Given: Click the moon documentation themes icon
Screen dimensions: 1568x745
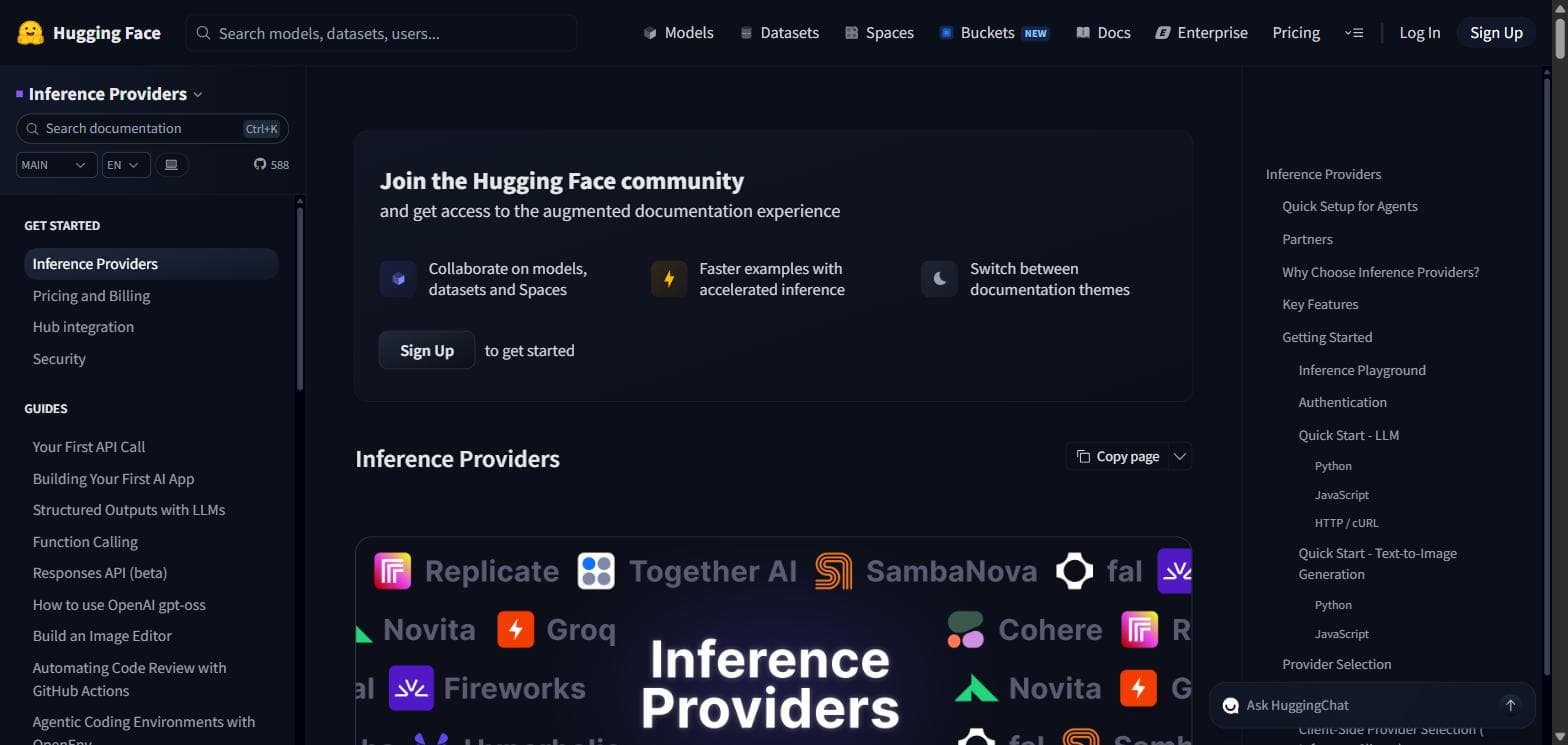Looking at the screenshot, I should pyautogui.click(x=940, y=279).
